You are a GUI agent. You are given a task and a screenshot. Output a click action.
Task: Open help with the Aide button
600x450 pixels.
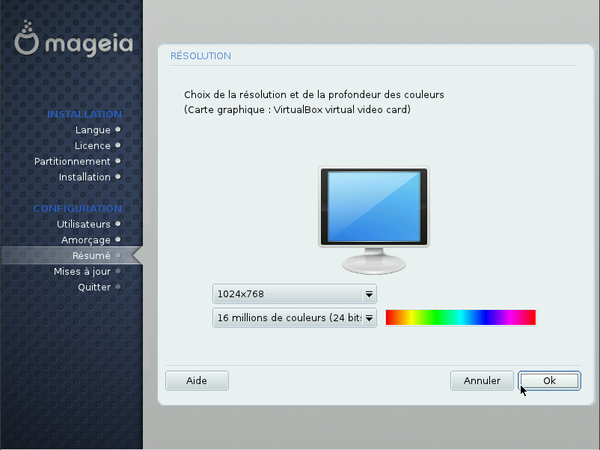point(197,381)
